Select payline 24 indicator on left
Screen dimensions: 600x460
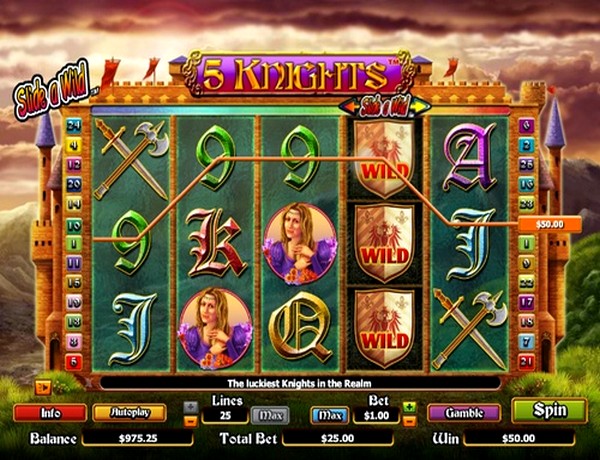[x=73, y=126]
